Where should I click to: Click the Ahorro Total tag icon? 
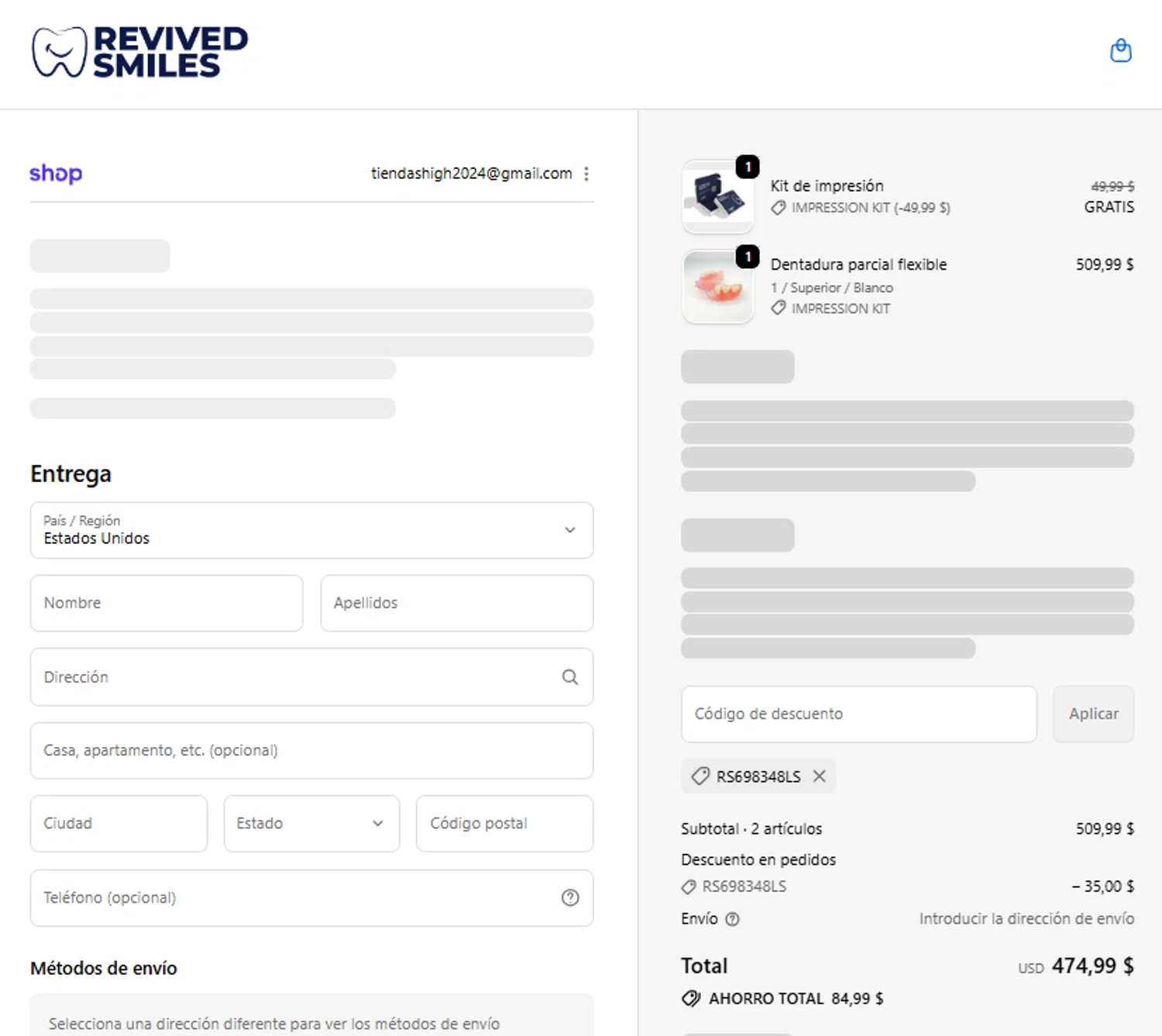tap(691, 998)
